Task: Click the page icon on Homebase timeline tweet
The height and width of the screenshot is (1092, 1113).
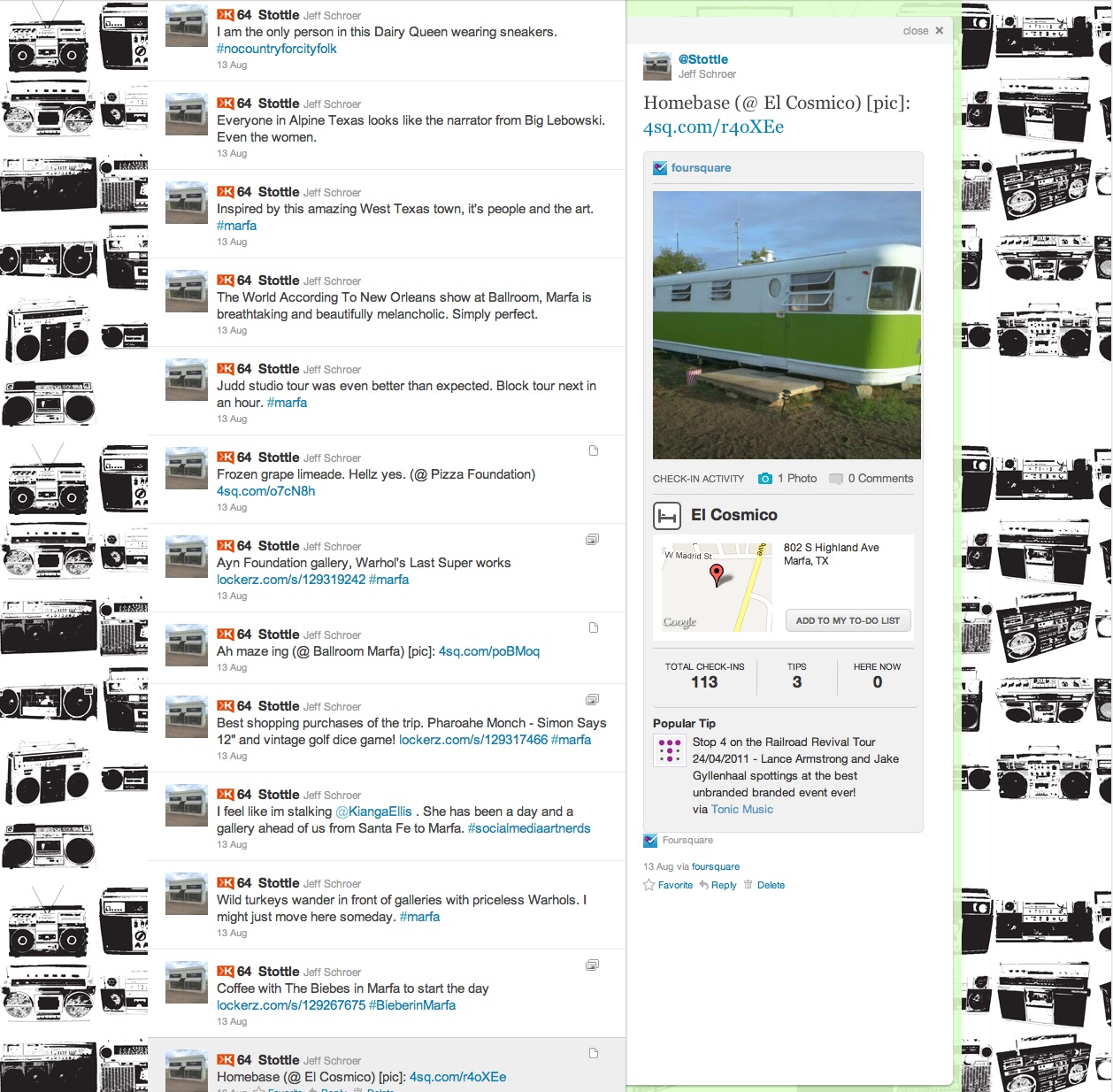Action: [594, 1053]
